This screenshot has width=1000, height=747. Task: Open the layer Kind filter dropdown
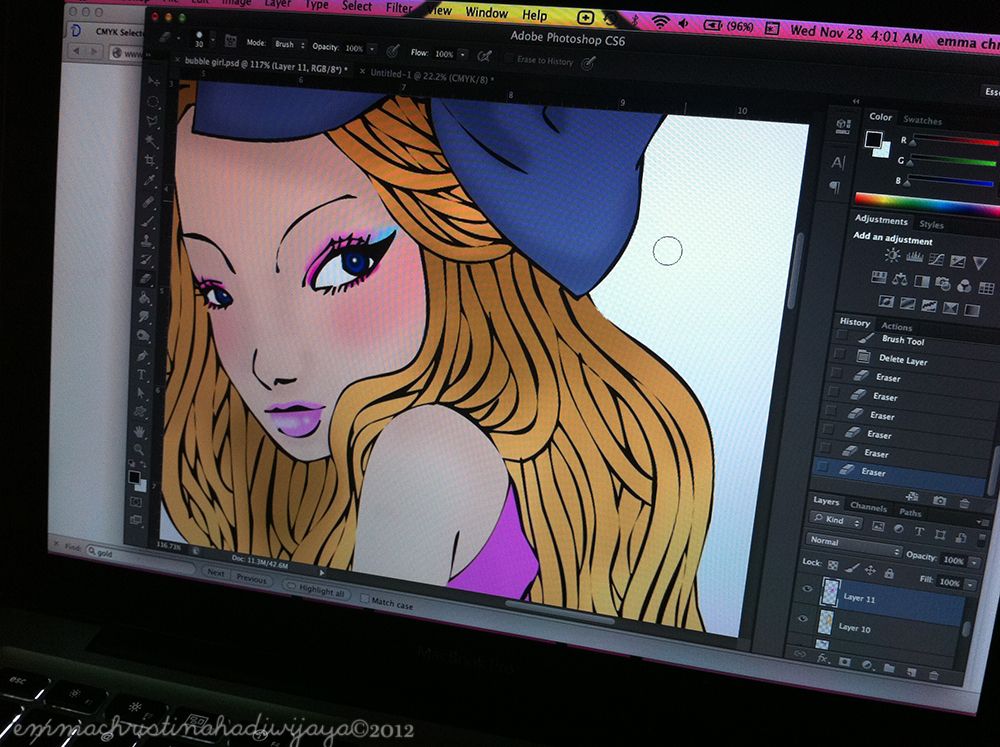837,520
